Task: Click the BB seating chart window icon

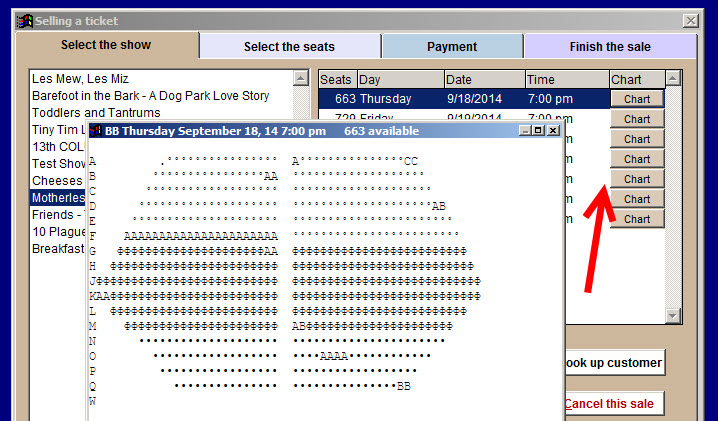Action: pyautogui.click(x=96, y=131)
